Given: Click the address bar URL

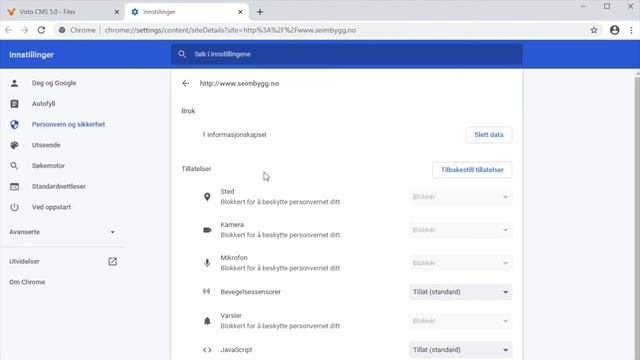Looking at the screenshot, I should pos(230,30).
